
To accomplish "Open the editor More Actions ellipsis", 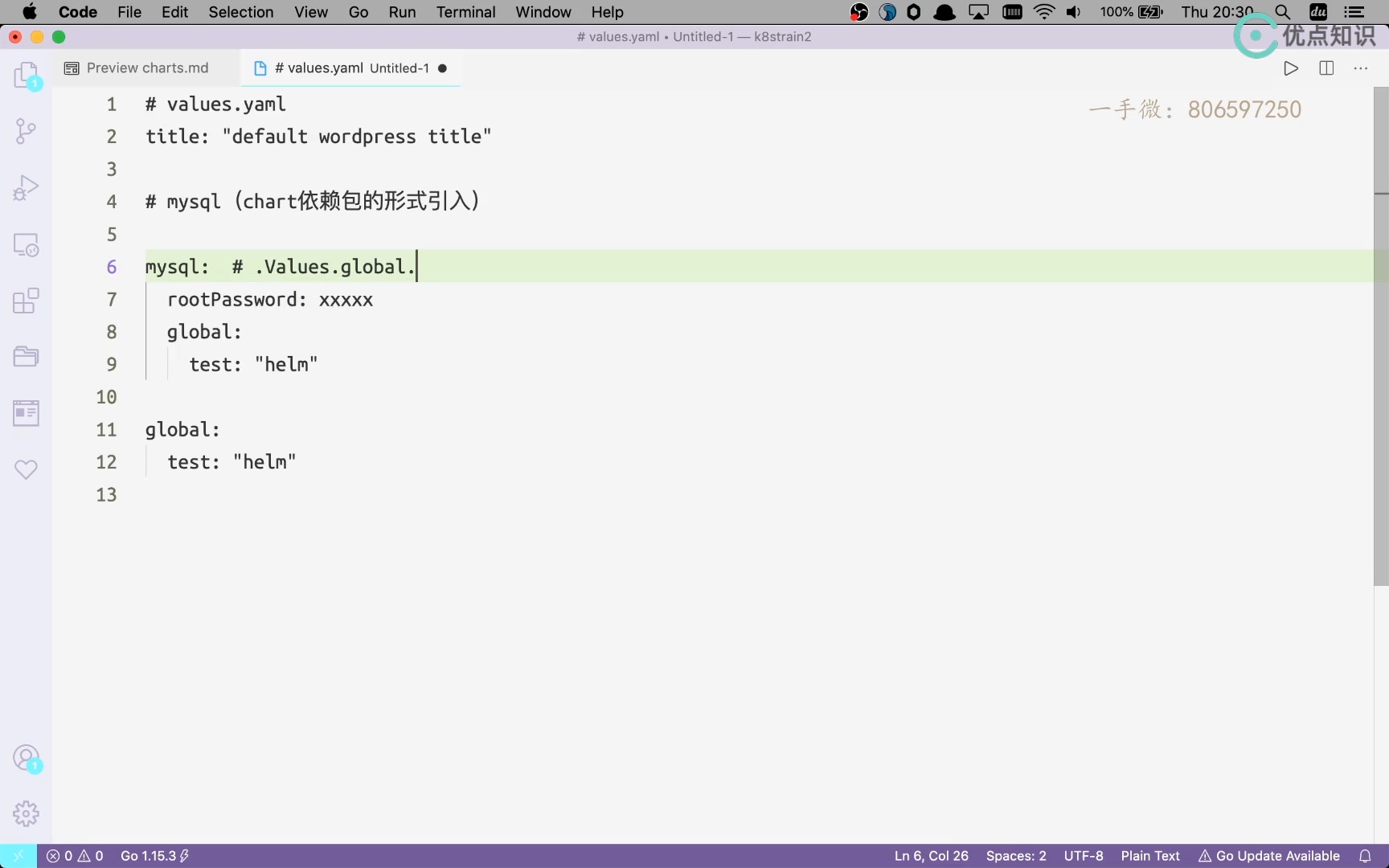I will coord(1361,68).
